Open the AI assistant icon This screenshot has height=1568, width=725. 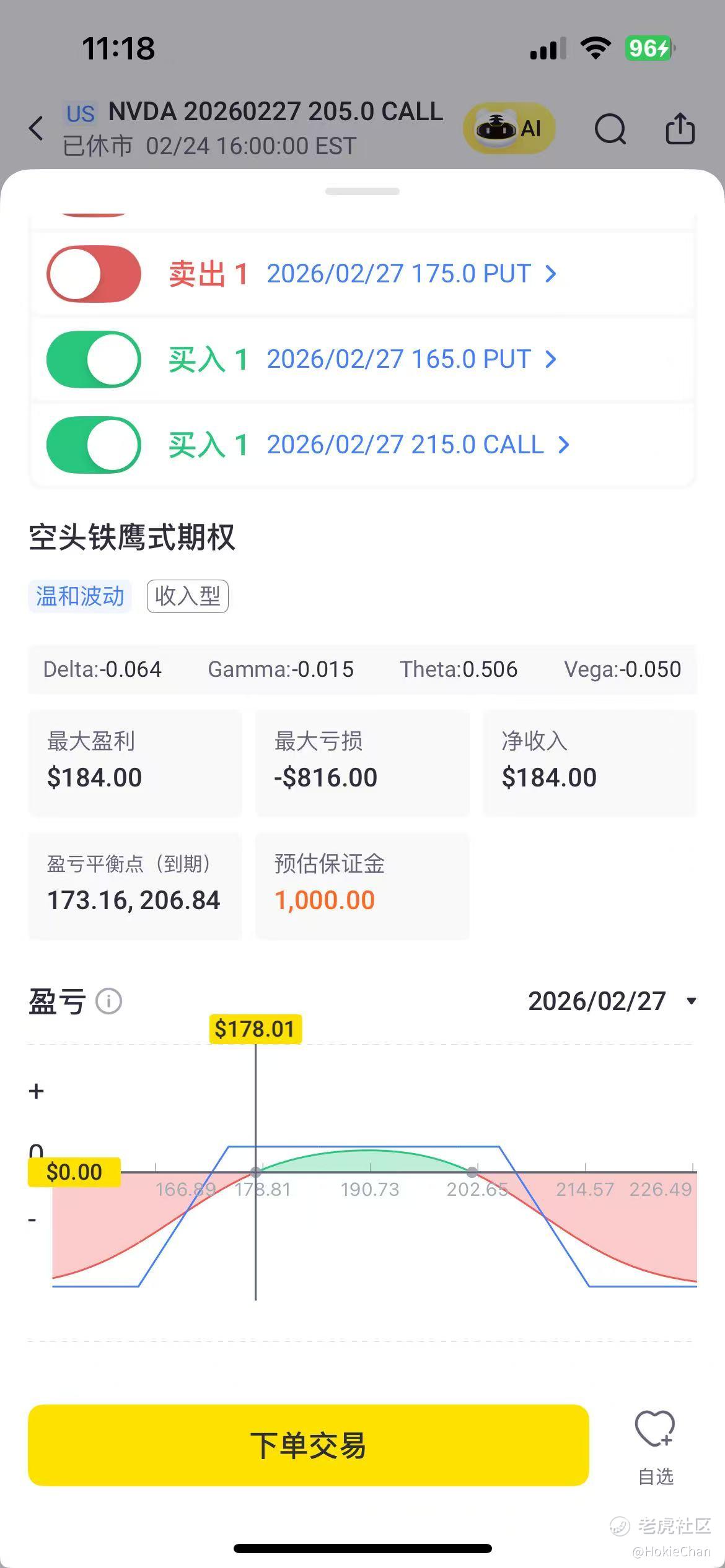(x=509, y=128)
